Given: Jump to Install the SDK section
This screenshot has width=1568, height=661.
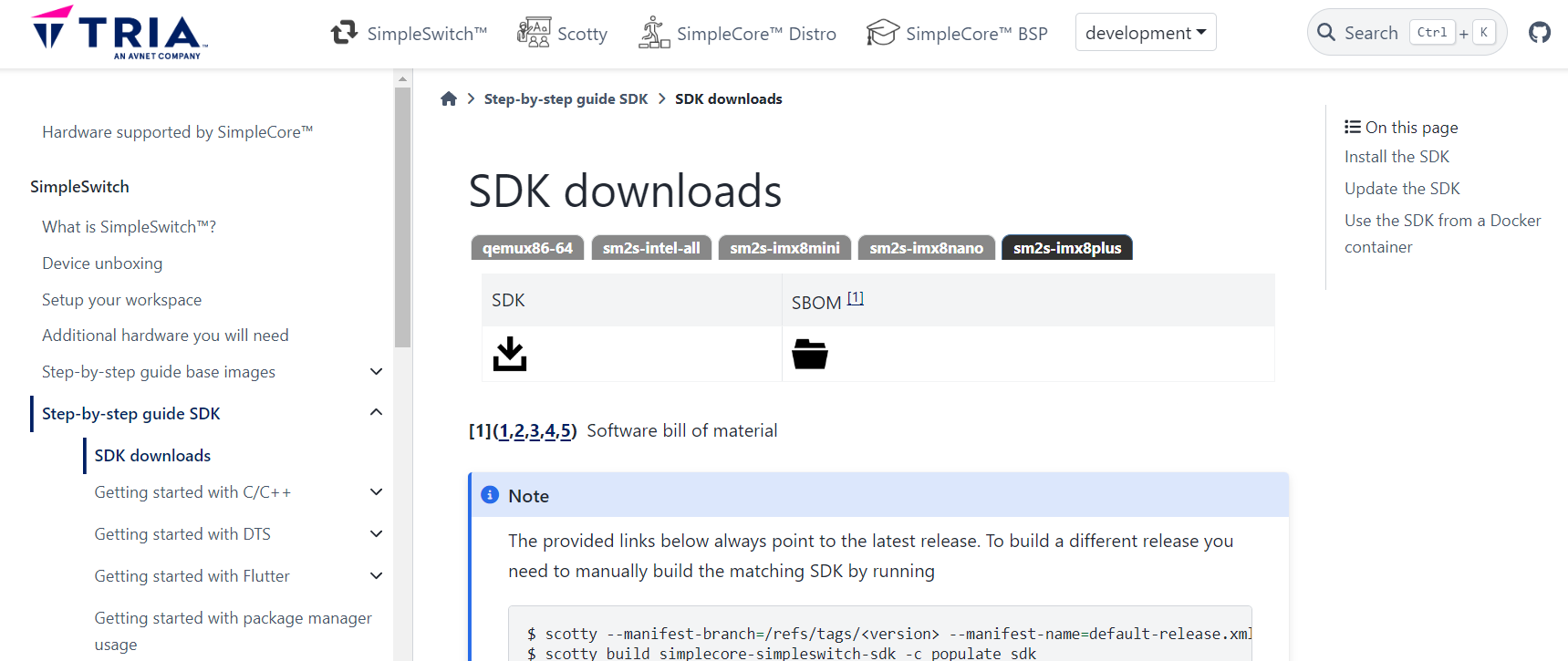Looking at the screenshot, I should click(x=1397, y=157).
